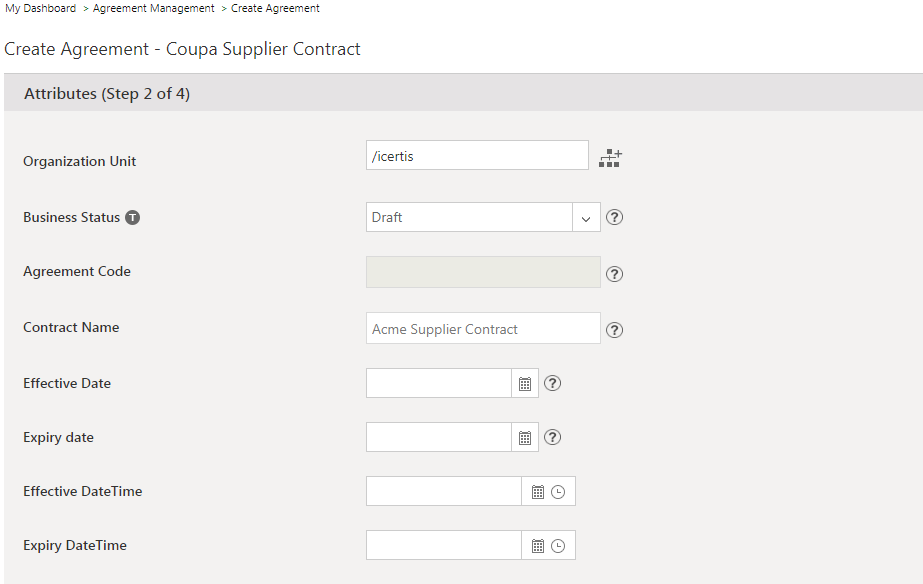Open Agreement Management breadcrumb link
Screen dimensions: 923x584
154,9
